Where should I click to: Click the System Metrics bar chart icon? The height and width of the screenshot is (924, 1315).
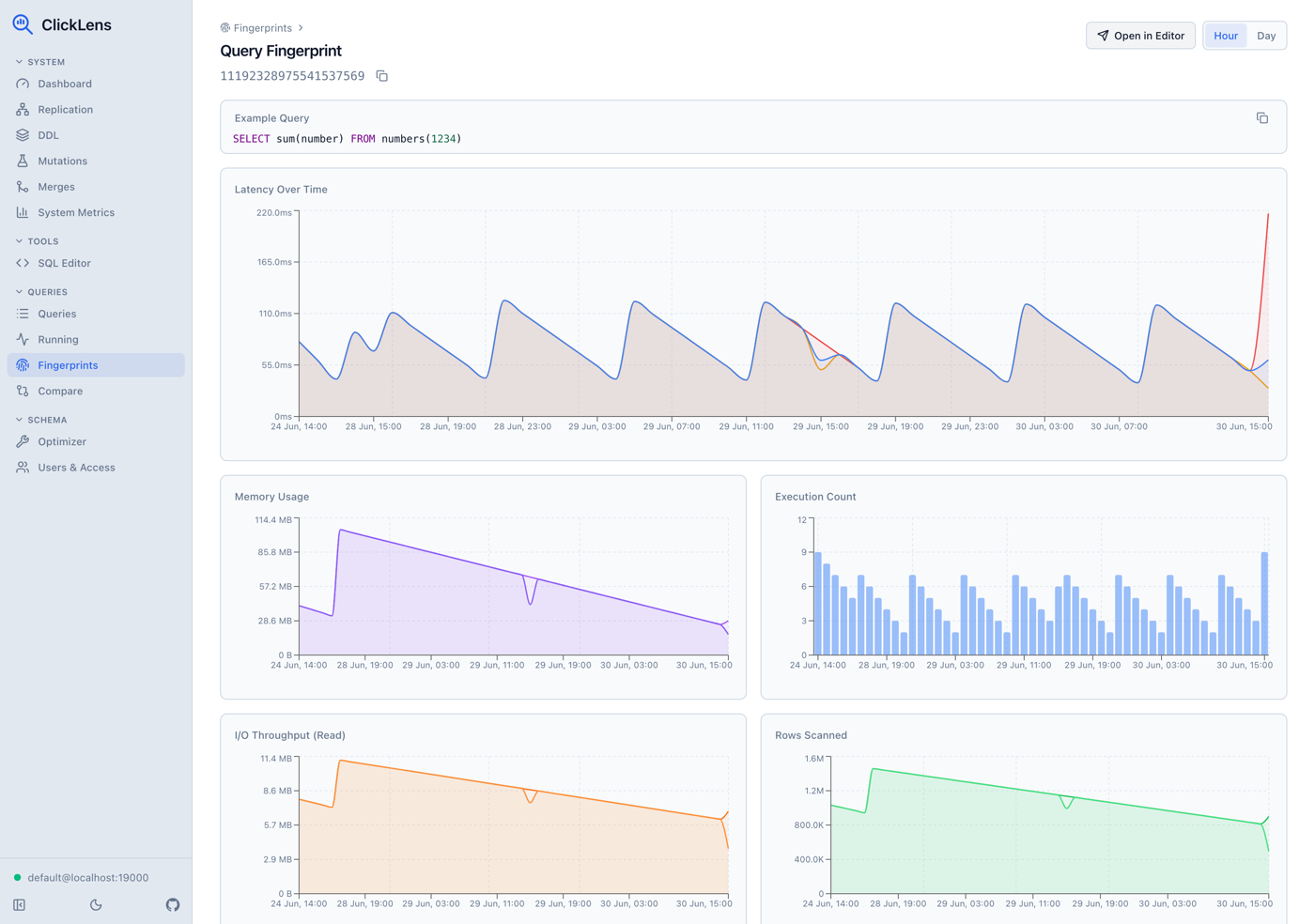point(23,212)
